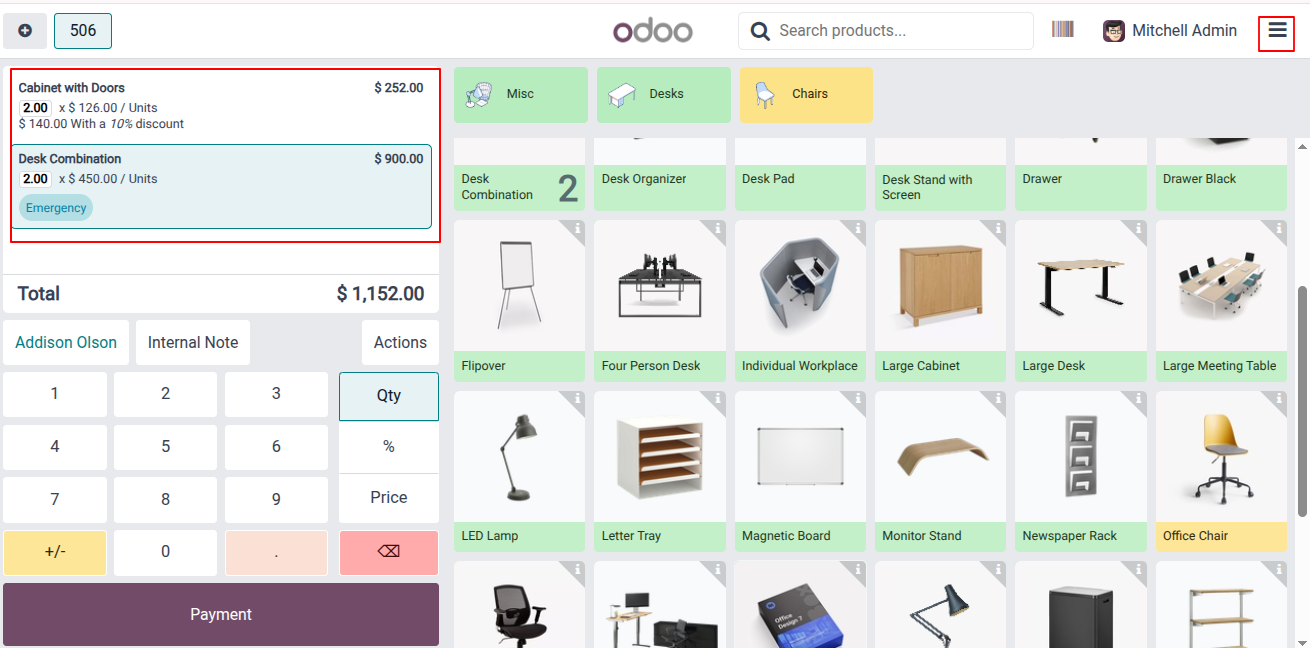1310x648 pixels.
Task: Show info icon on Large Cabinet
Action: [998, 228]
